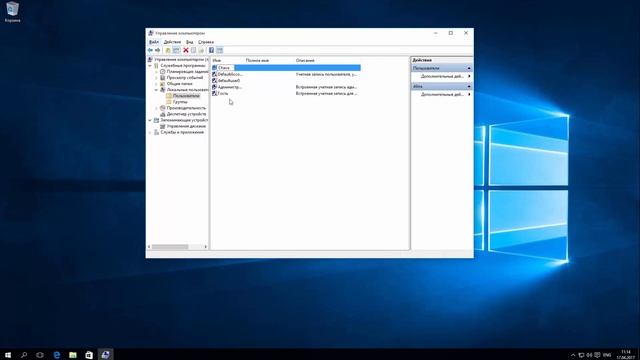This screenshot has height=360, width=640.
Task: Collapse the Локальные пользователи tree node
Action: click(x=156, y=90)
